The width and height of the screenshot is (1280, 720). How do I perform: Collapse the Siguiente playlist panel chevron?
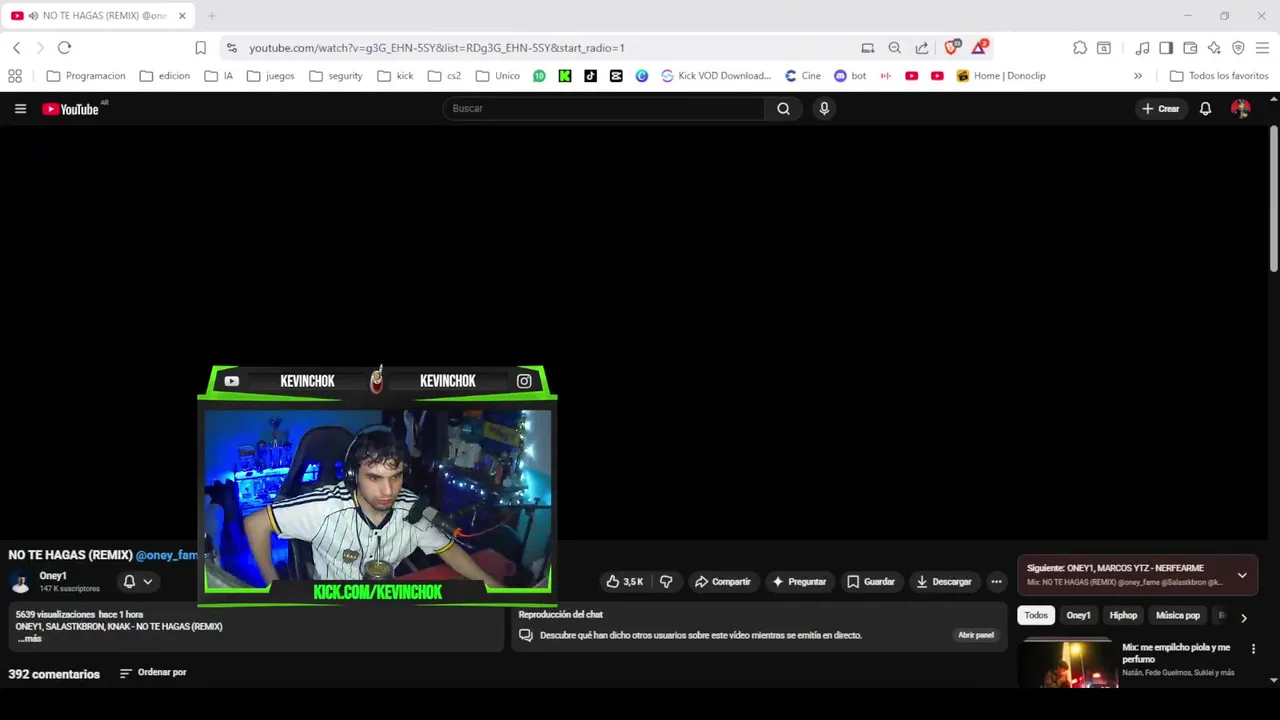coord(1242,575)
